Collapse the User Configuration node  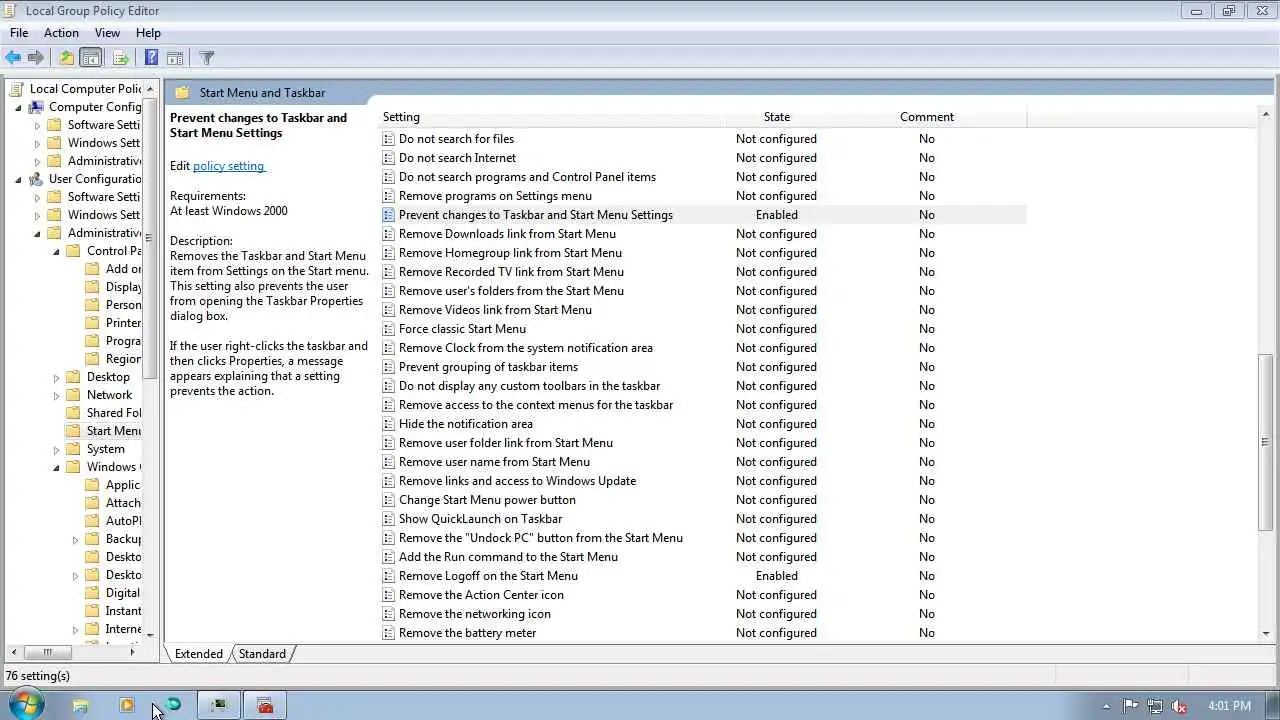coord(19,179)
